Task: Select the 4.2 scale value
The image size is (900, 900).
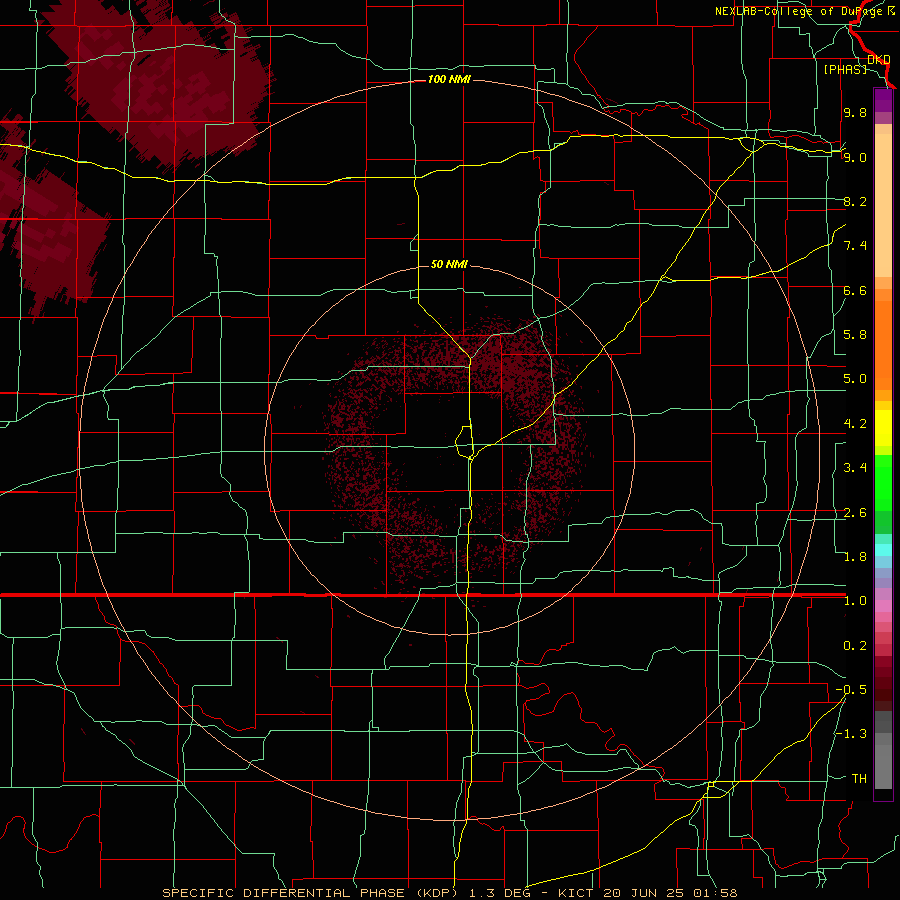Action: pyautogui.click(x=855, y=424)
